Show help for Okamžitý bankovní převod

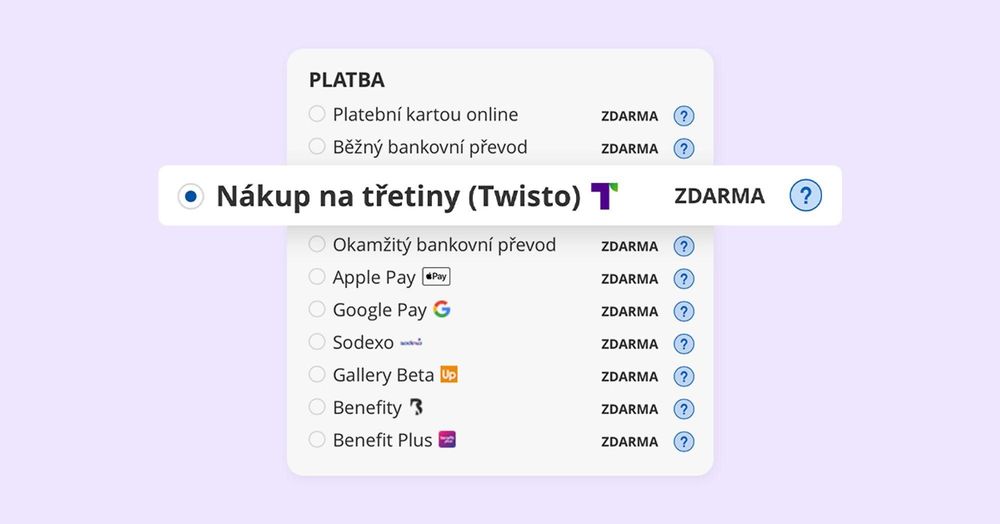(684, 246)
